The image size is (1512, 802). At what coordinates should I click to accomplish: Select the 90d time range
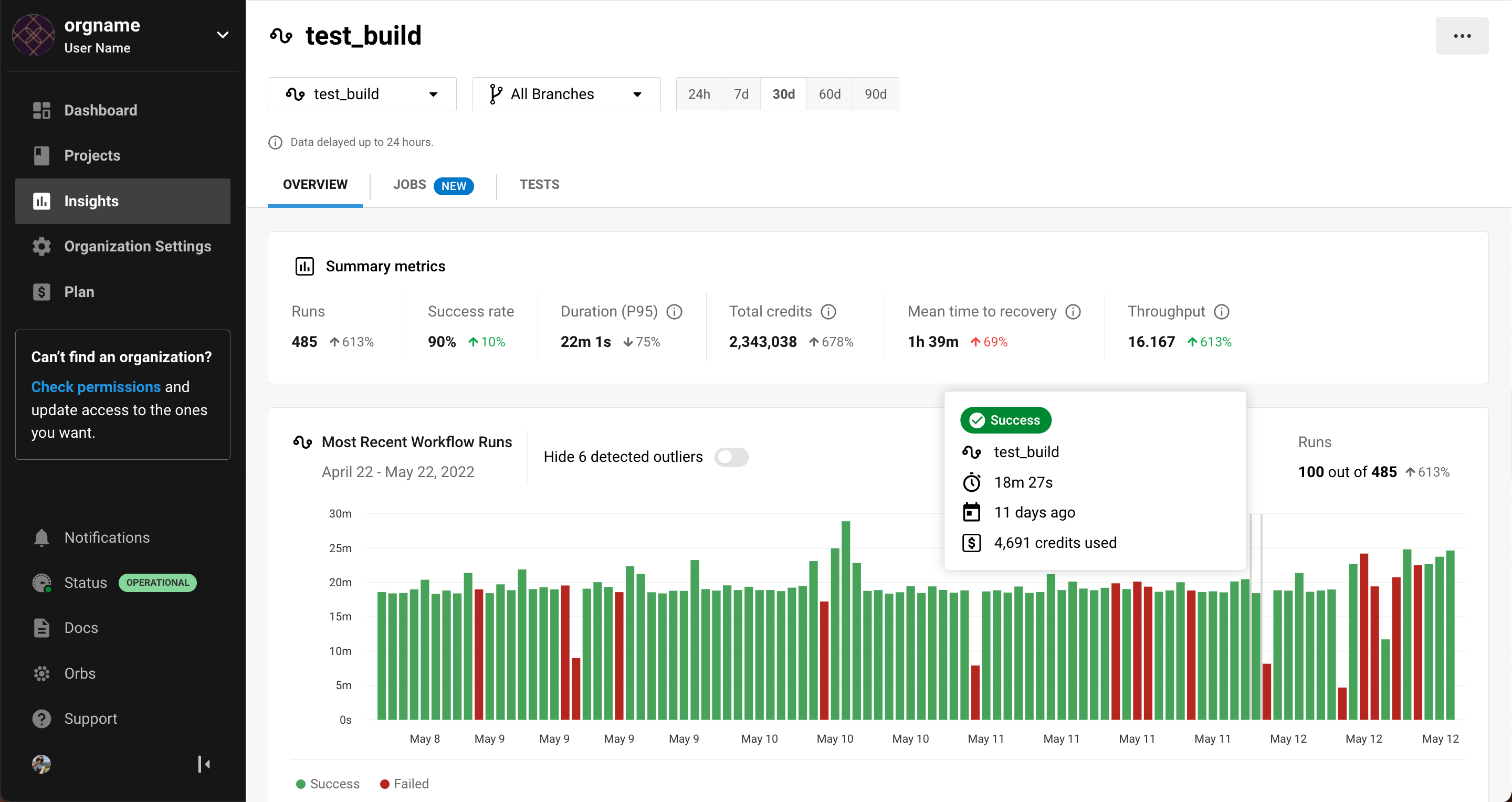[876, 94]
